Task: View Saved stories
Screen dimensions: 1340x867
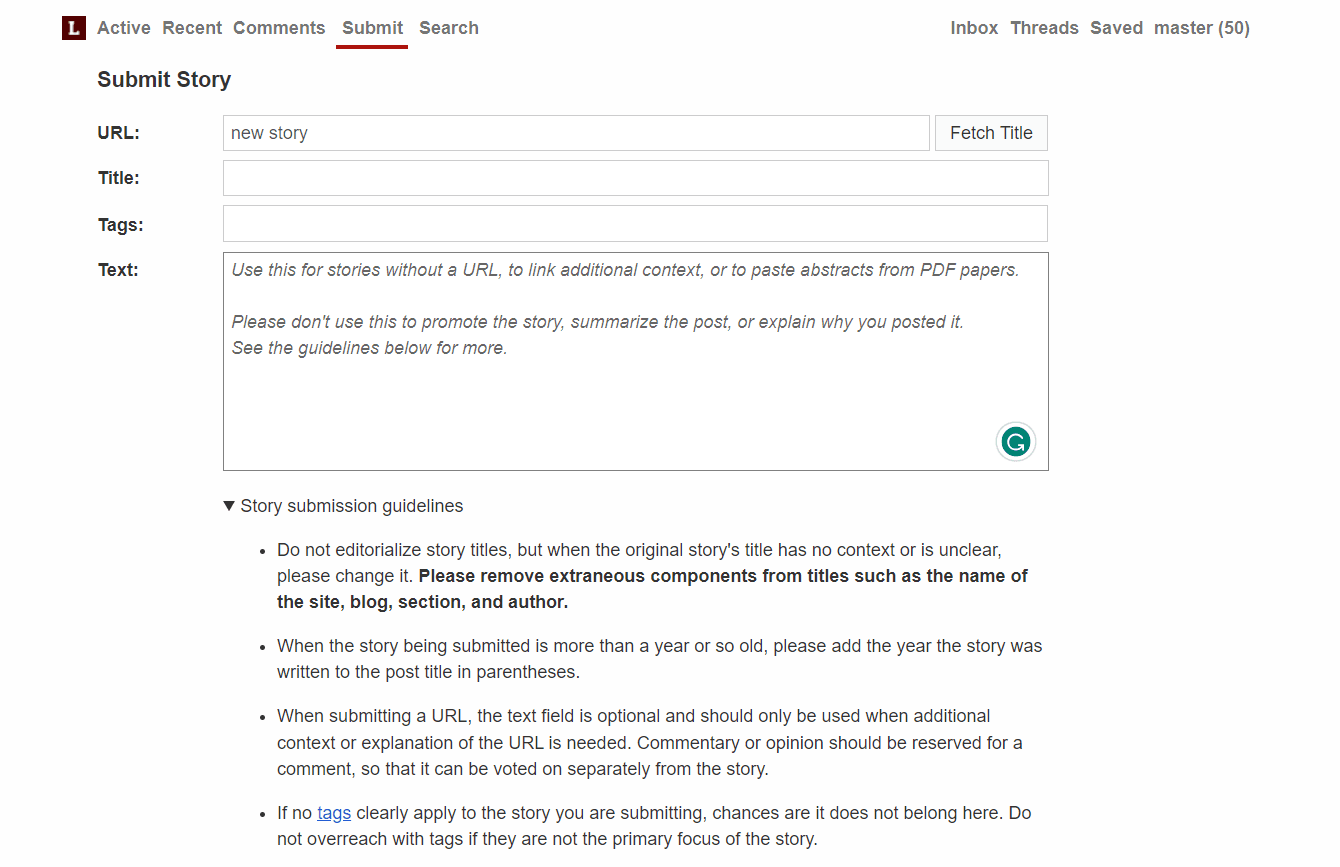Action: point(1116,28)
